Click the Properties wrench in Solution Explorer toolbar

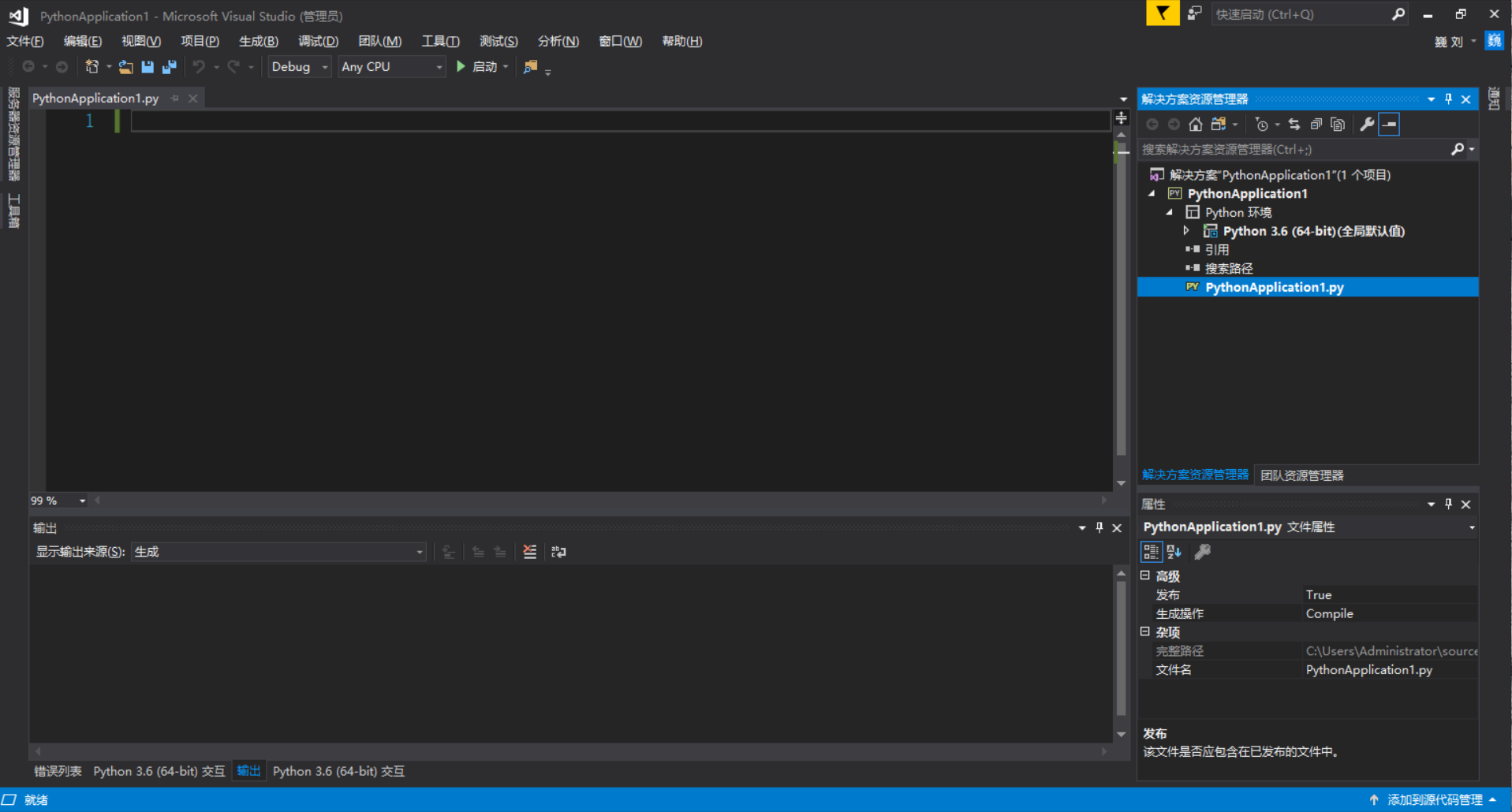tap(1367, 124)
